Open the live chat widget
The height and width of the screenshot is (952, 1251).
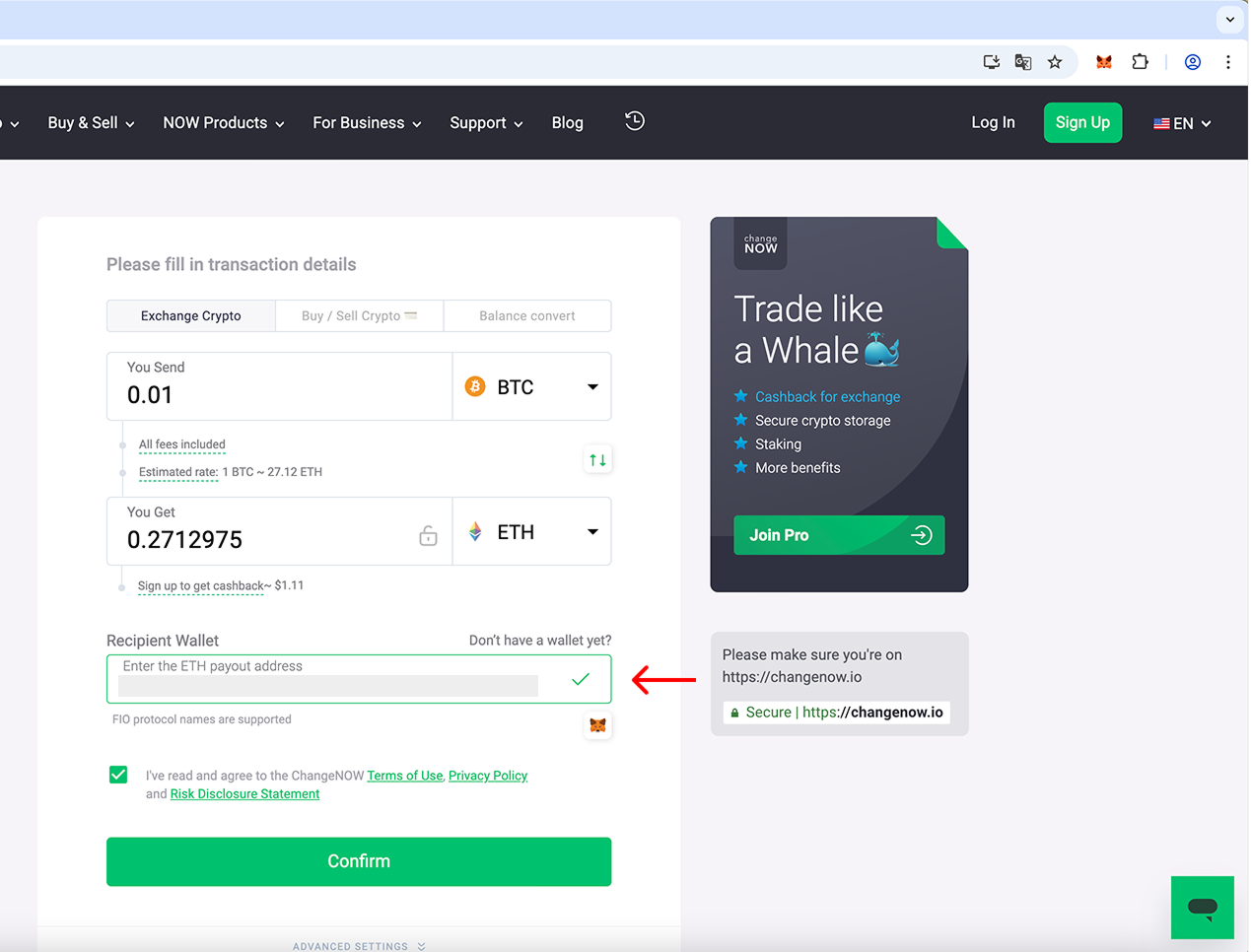(x=1202, y=907)
